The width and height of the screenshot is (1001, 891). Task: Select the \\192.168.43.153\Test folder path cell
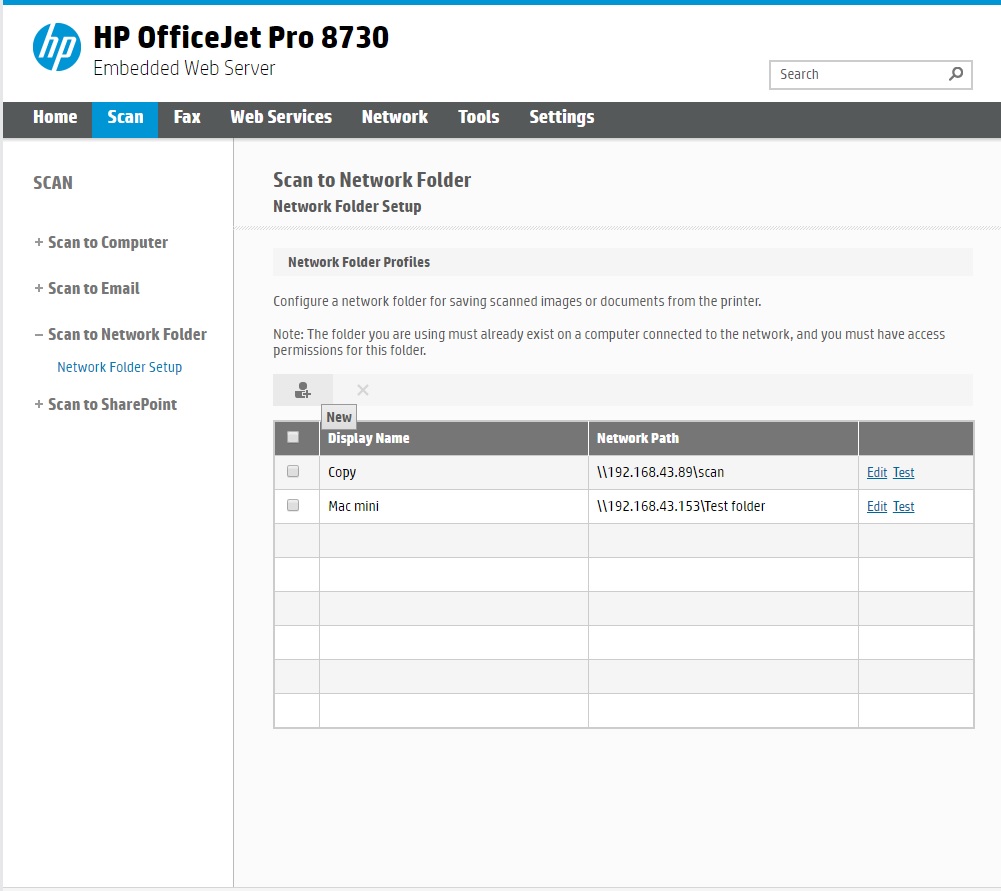723,506
